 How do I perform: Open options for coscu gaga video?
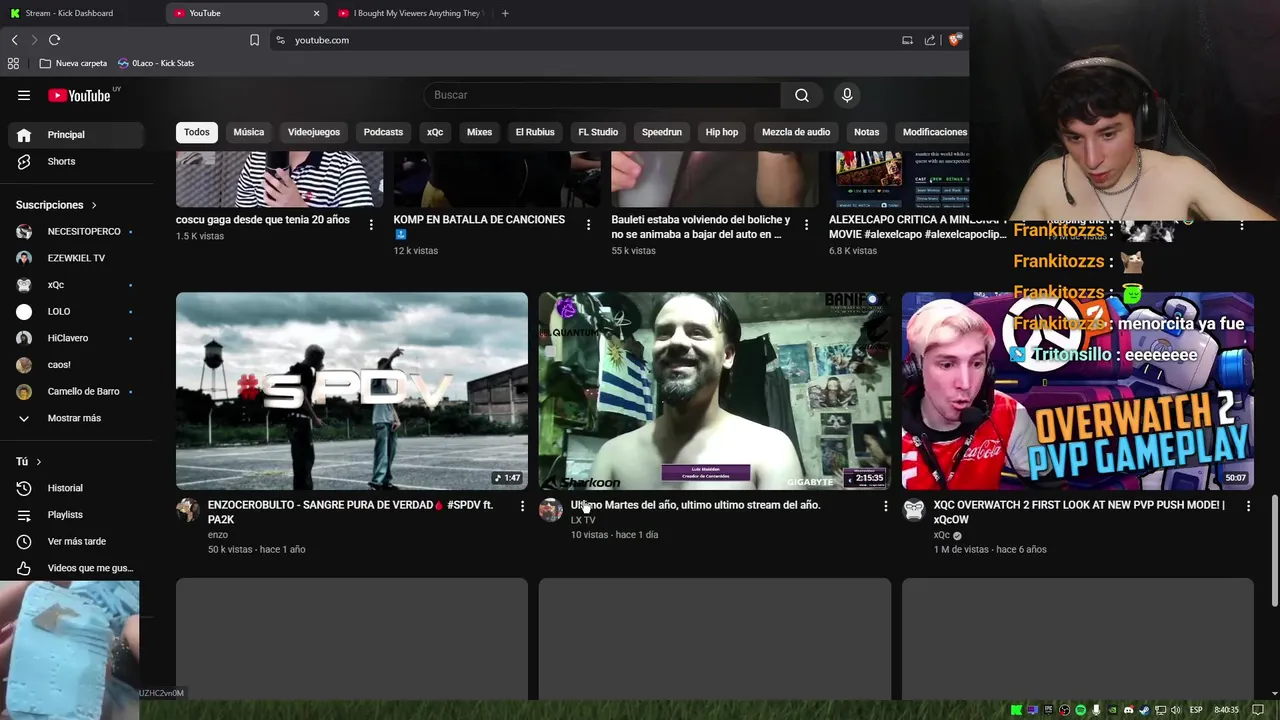pyautogui.click(x=371, y=225)
